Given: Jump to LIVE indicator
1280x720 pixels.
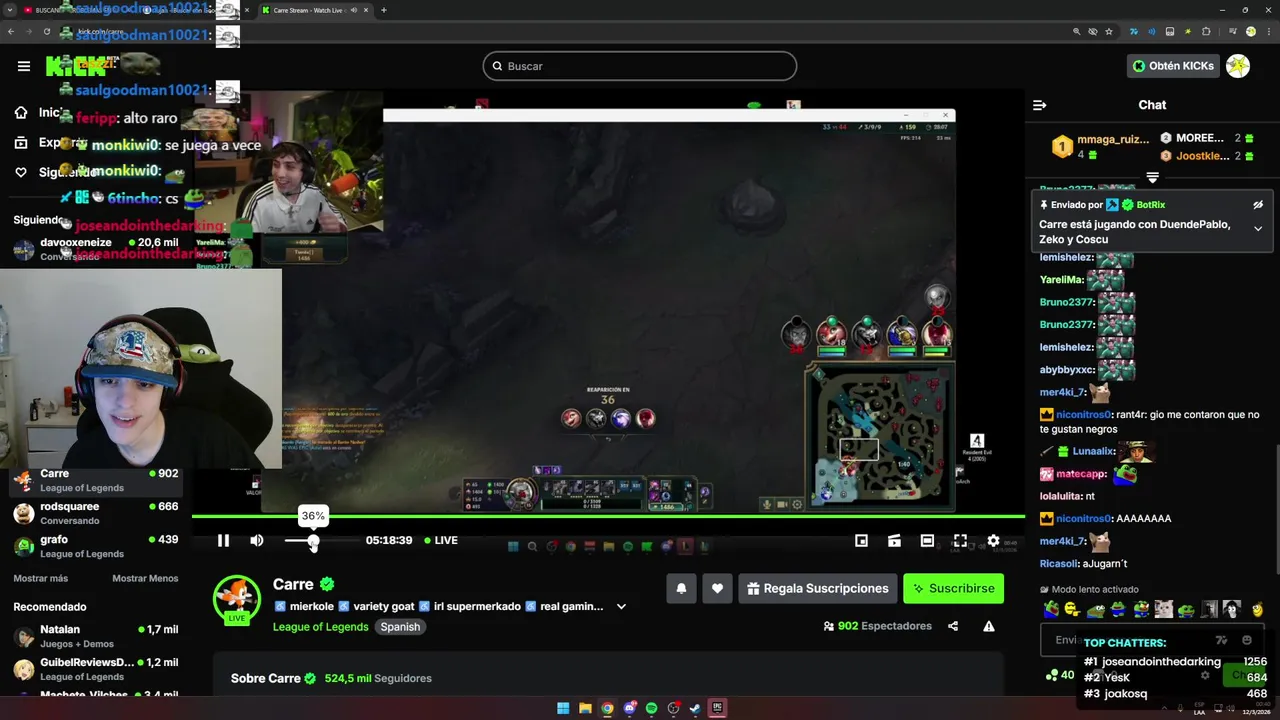Looking at the screenshot, I should [x=441, y=540].
